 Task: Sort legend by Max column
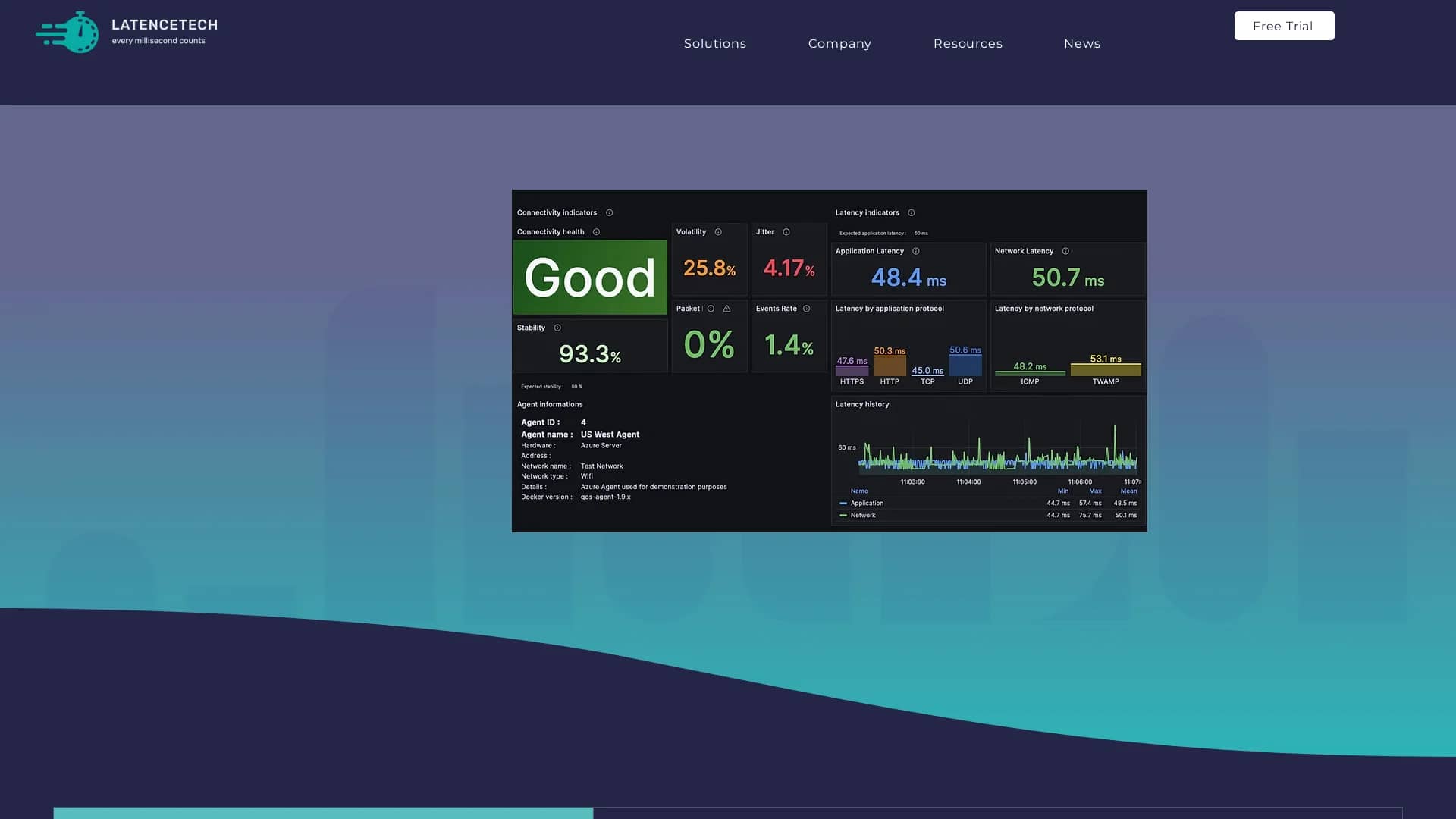1095,491
